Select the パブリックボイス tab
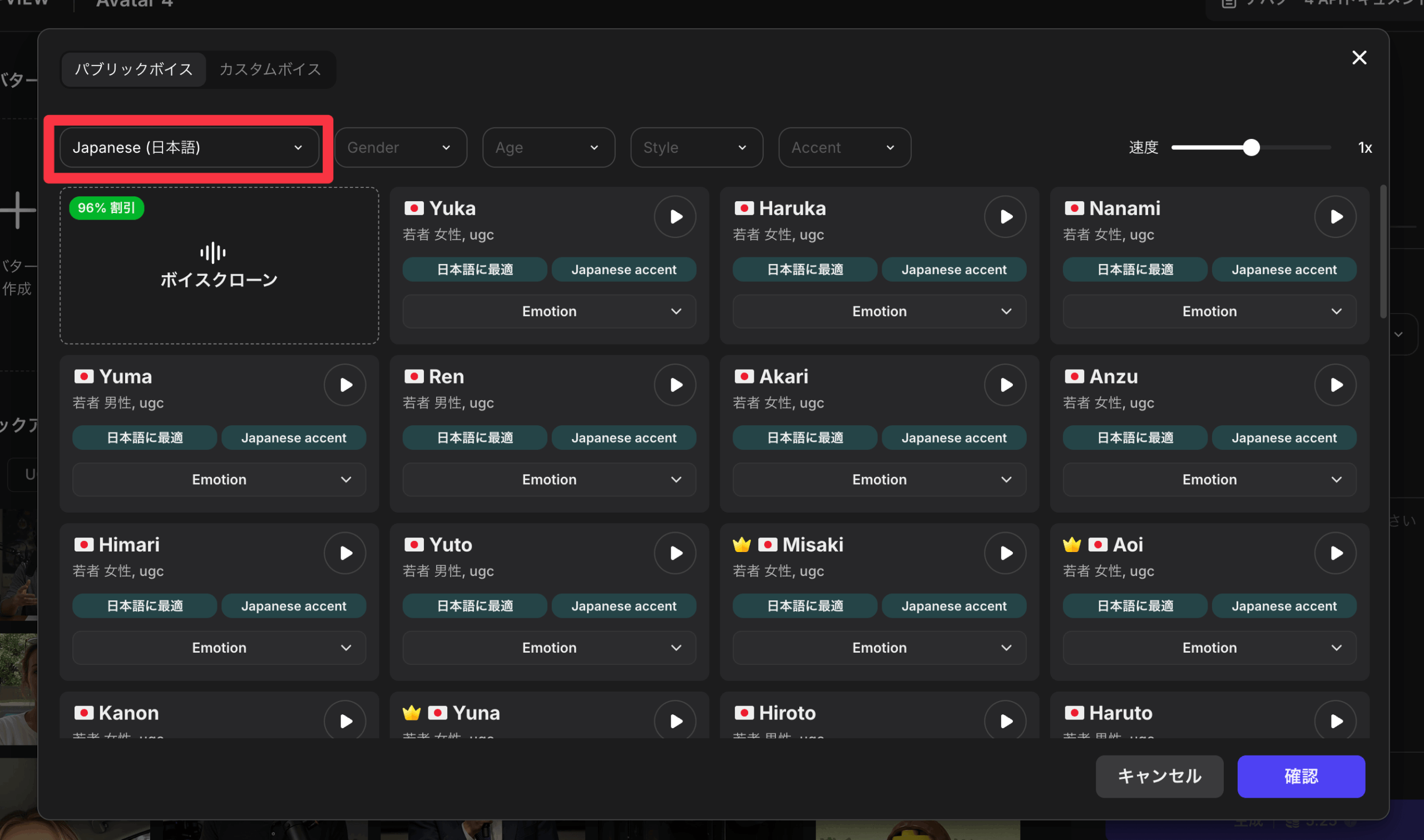 [133, 69]
